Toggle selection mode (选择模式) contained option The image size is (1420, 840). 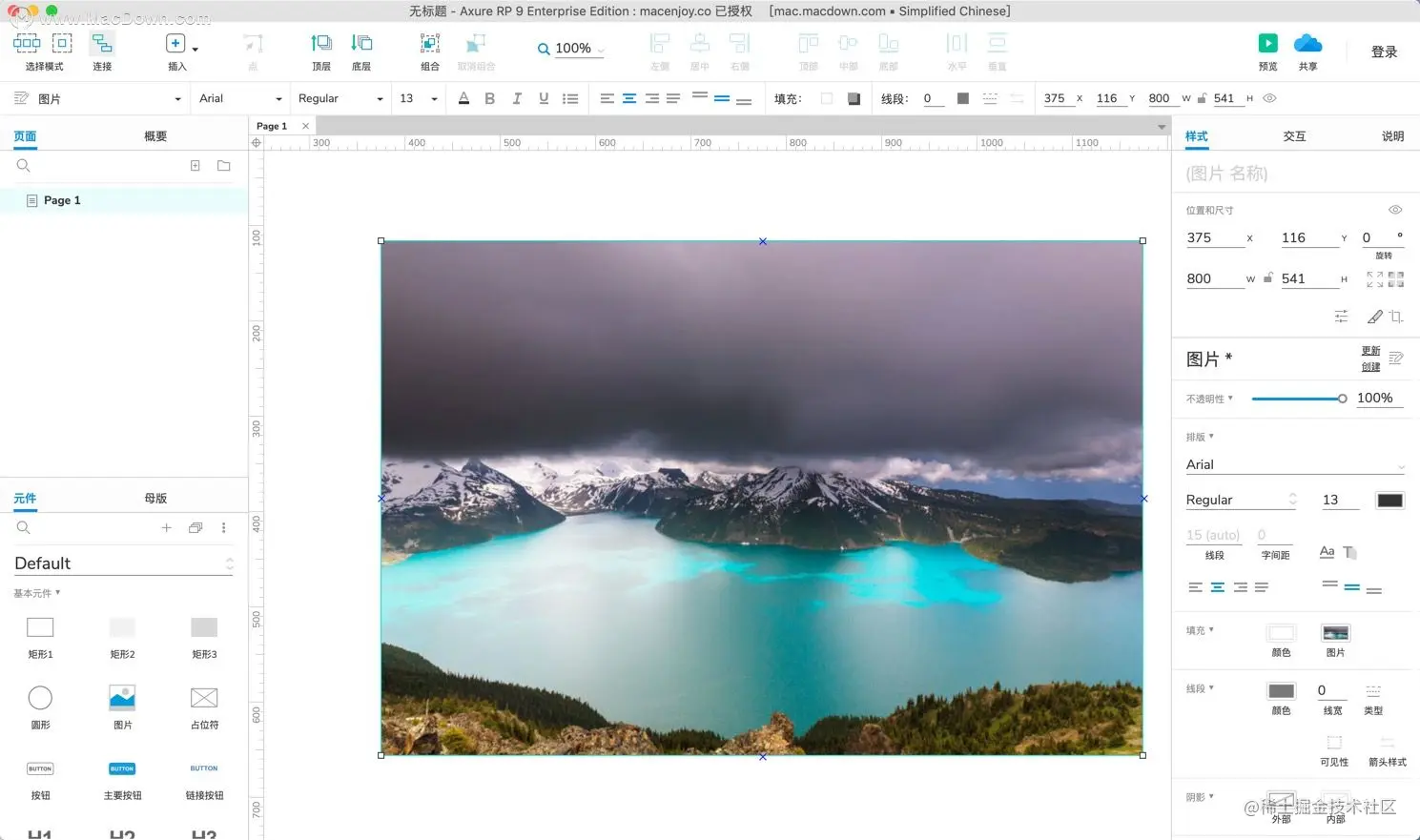62,43
